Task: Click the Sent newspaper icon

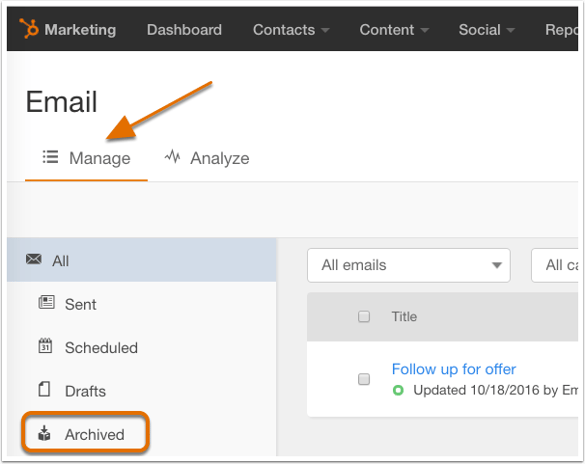Action: click(47, 302)
